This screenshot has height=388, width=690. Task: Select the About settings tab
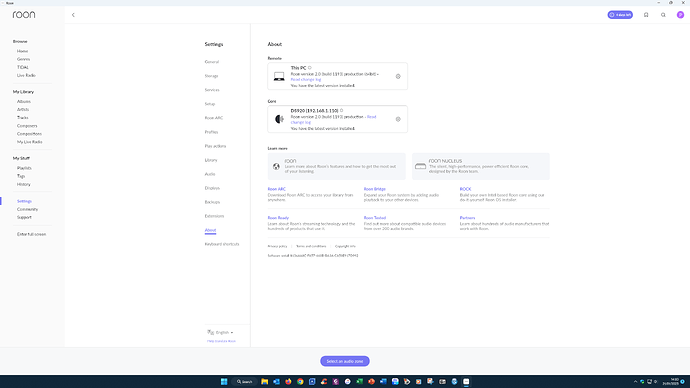[x=210, y=230]
